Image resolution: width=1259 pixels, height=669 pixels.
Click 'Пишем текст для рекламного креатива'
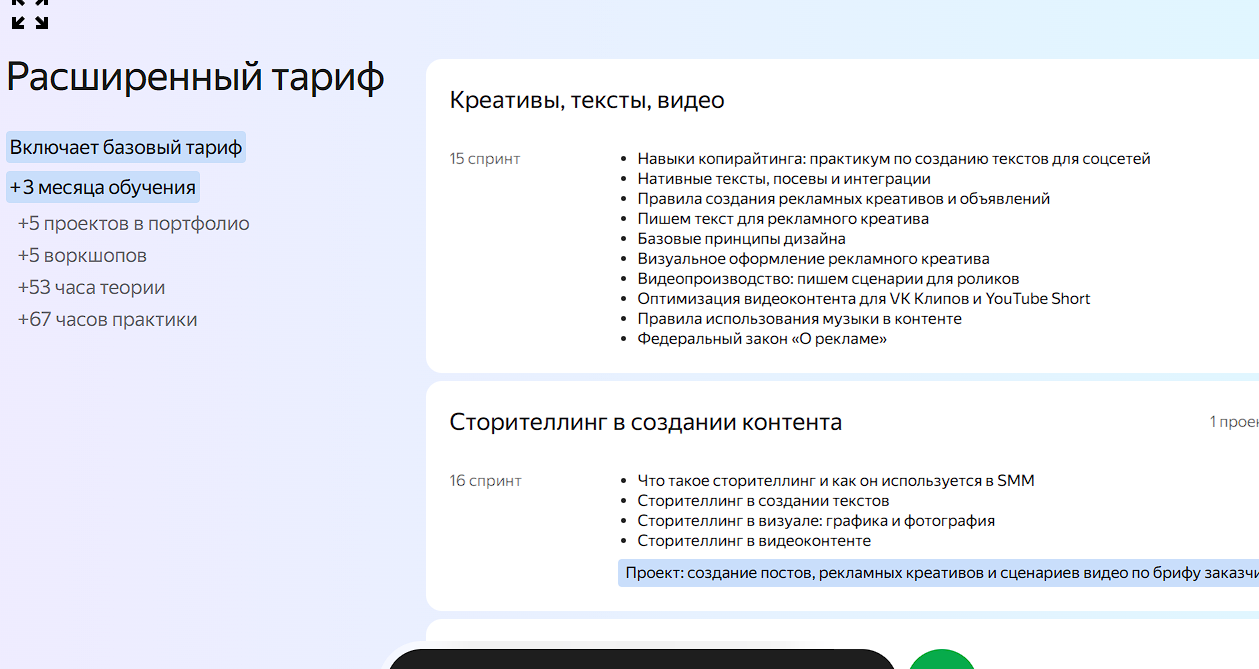click(x=783, y=218)
